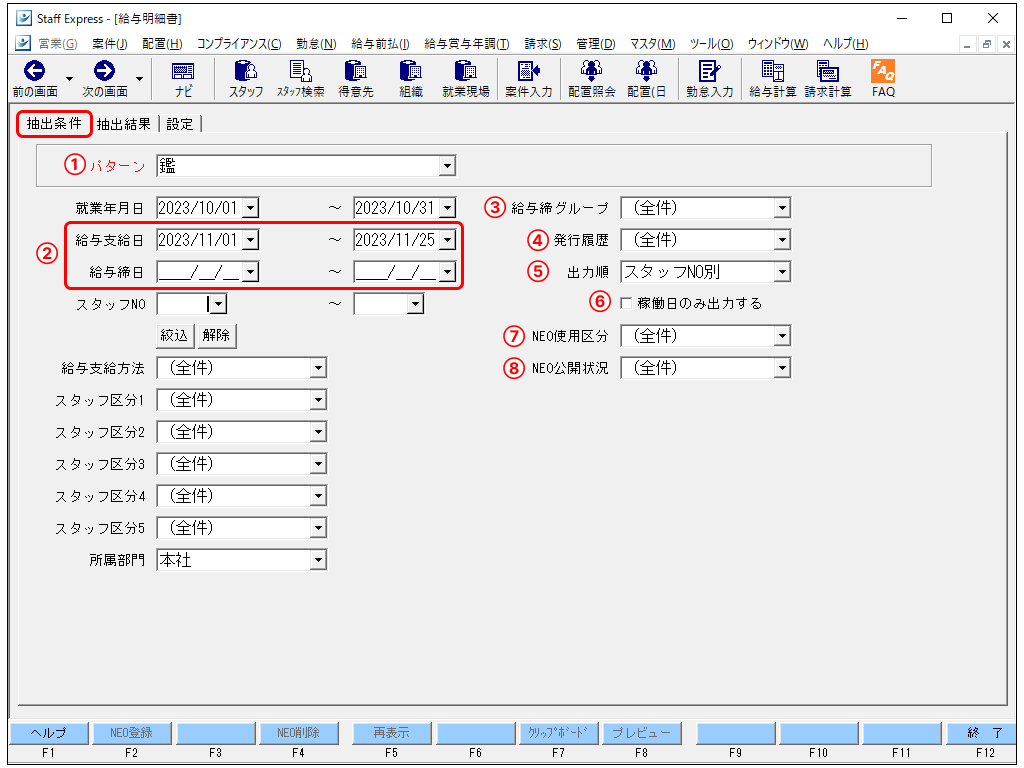Screen dimensions: 1024x768
Task: Open 勤怠入力 from the toolbar
Action: tap(709, 78)
